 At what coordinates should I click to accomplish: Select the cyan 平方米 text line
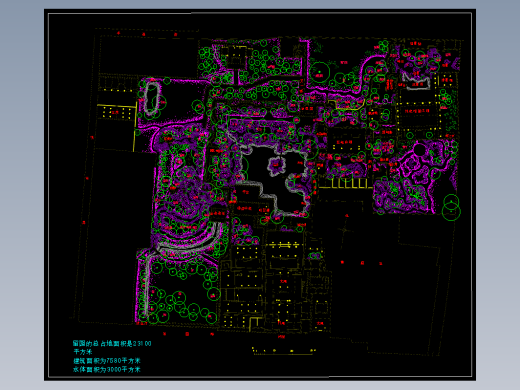(x=83, y=352)
